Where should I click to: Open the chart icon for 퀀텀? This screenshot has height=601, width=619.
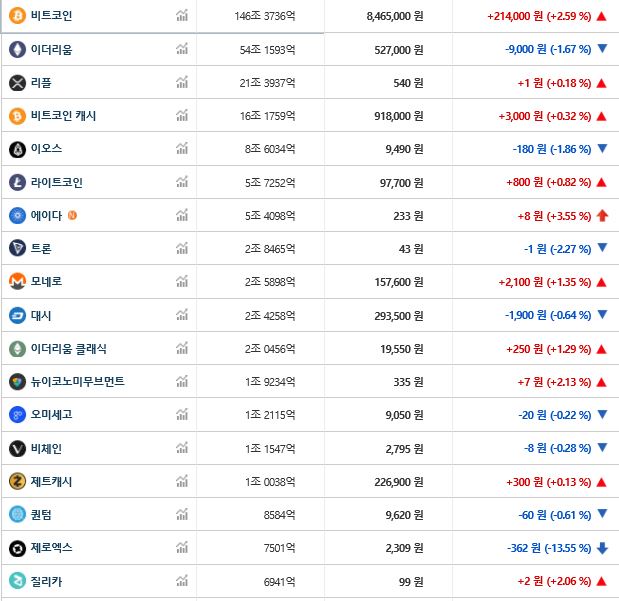point(182,515)
